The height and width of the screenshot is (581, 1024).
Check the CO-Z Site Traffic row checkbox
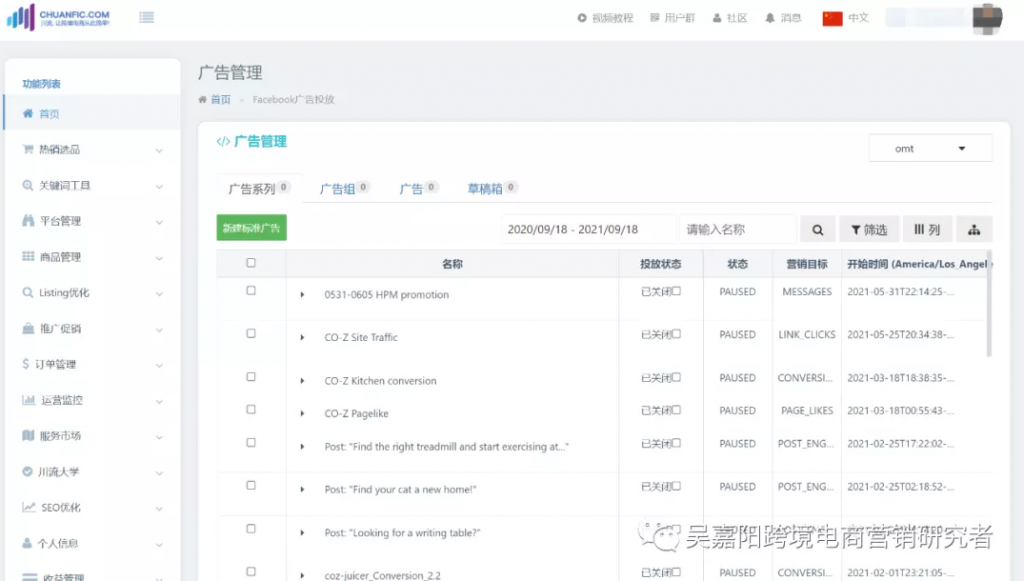[251, 333]
